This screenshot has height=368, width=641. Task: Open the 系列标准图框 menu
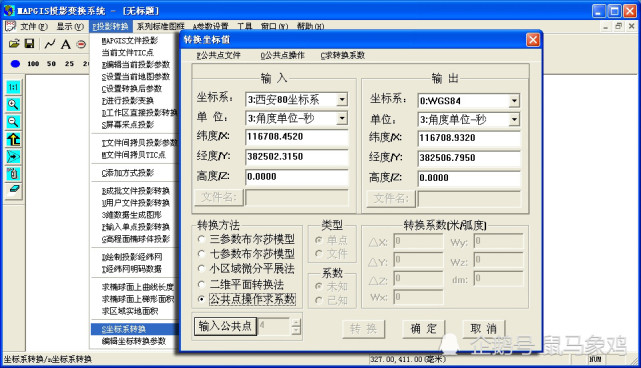click(x=160, y=27)
